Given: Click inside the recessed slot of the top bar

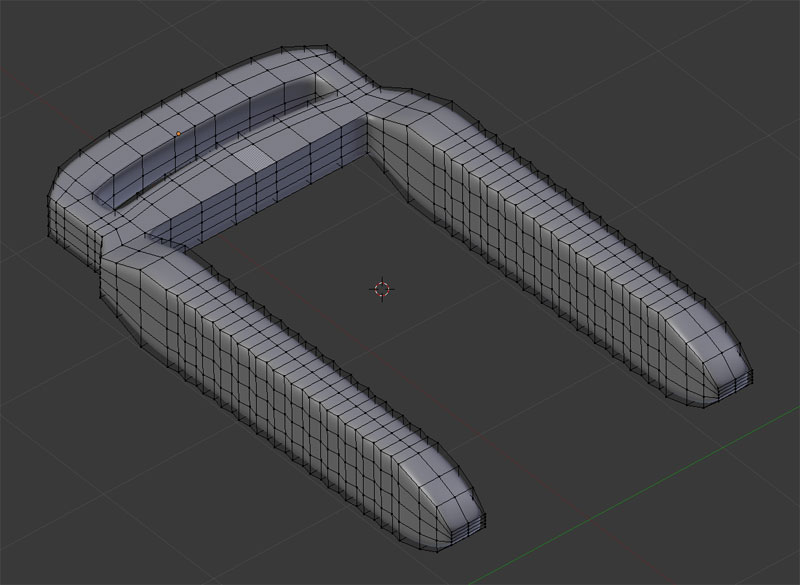Looking at the screenshot, I should pos(214,139).
